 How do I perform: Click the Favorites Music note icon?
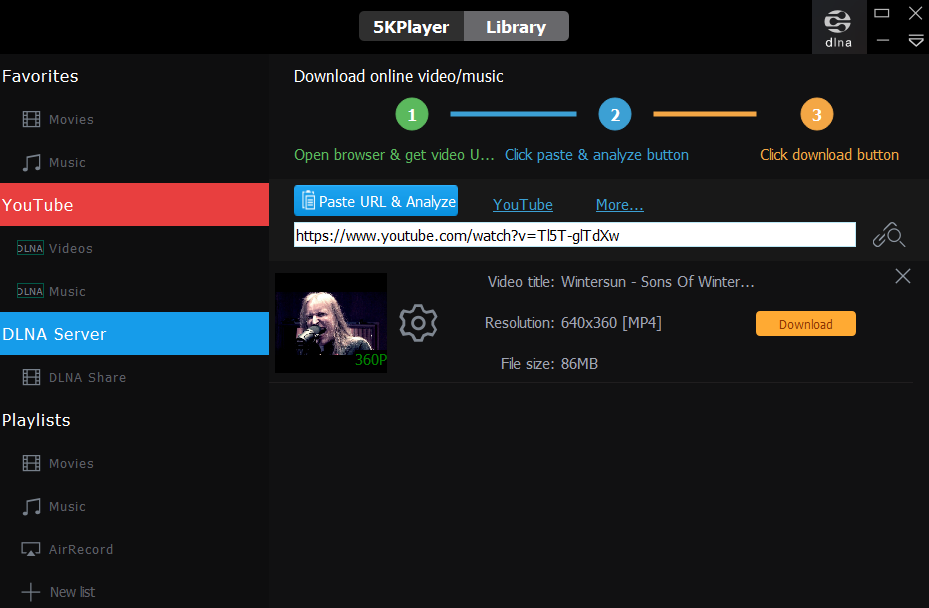click(31, 162)
